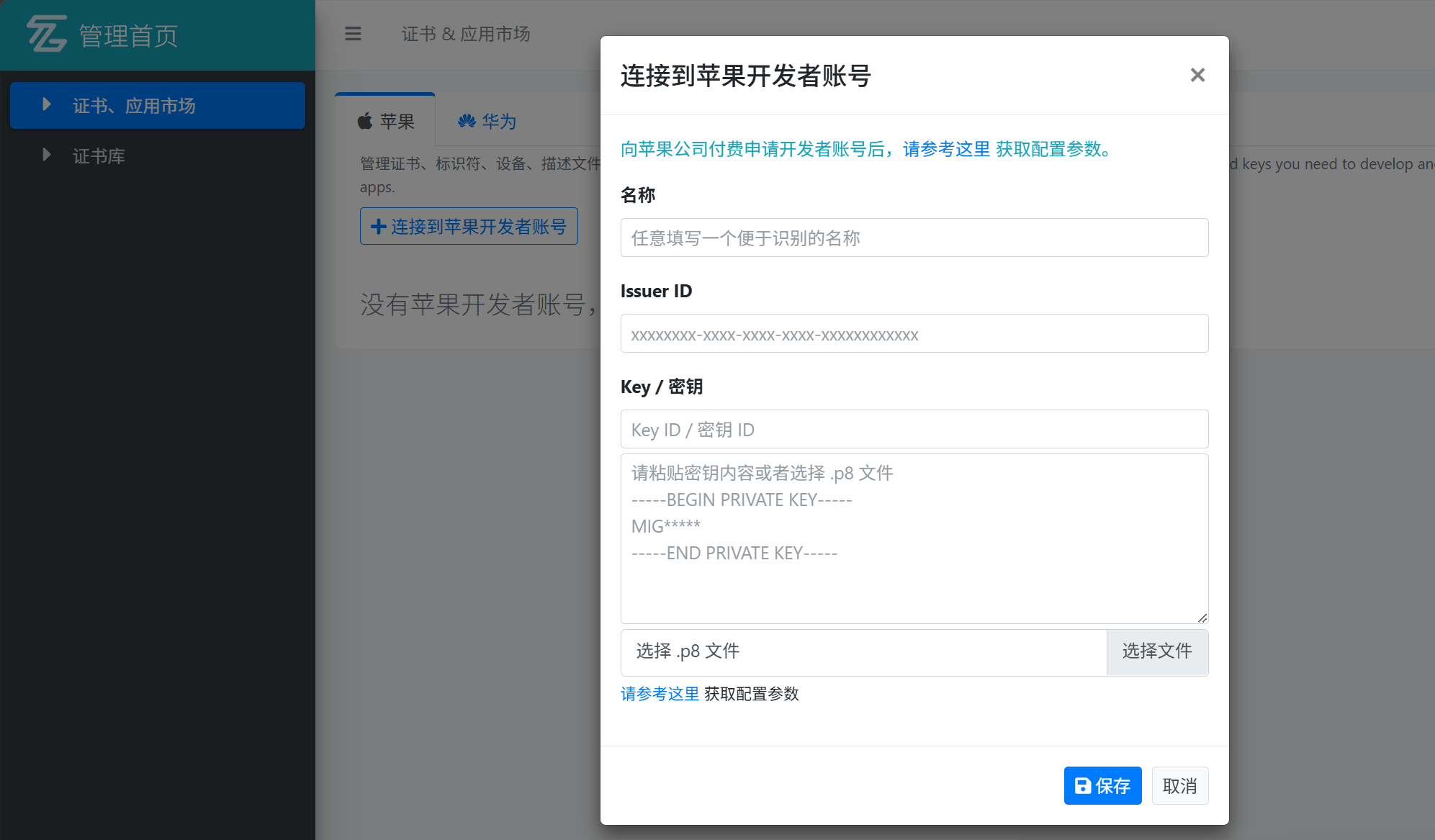Click the Apple logo icon

click(365, 121)
